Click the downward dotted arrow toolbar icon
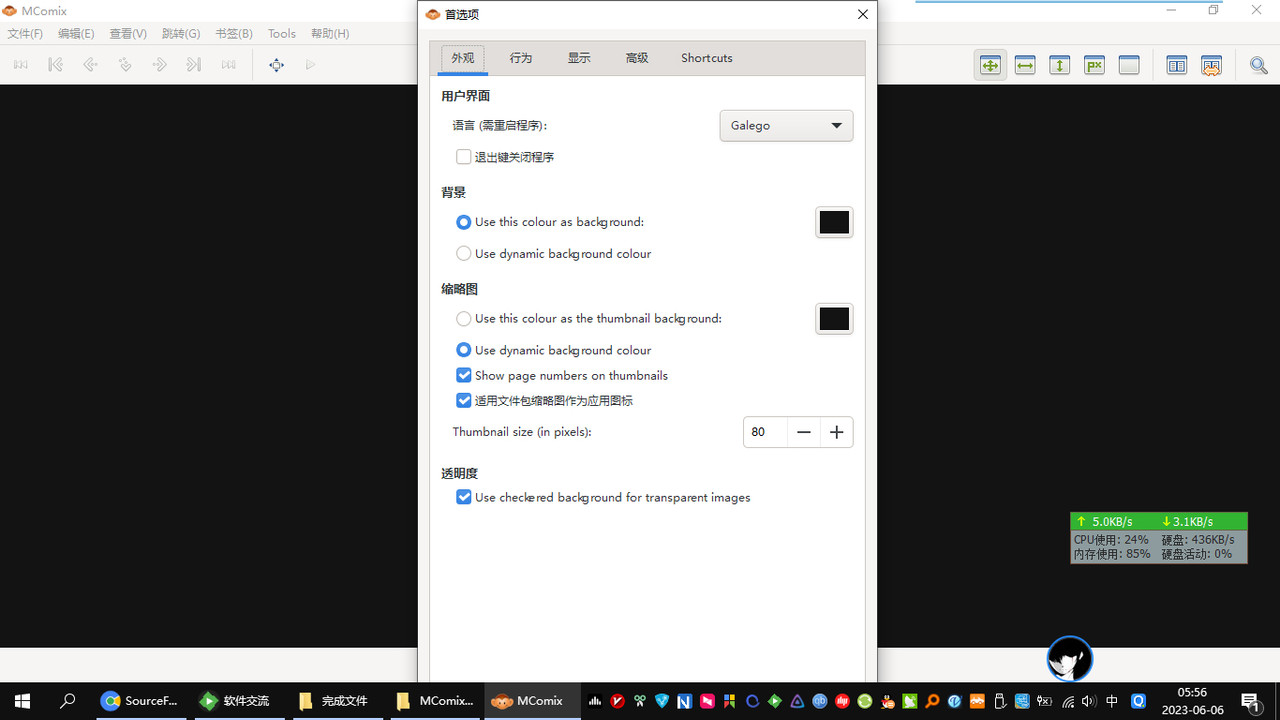This screenshot has width=1280, height=720. [x=125, y=65]
